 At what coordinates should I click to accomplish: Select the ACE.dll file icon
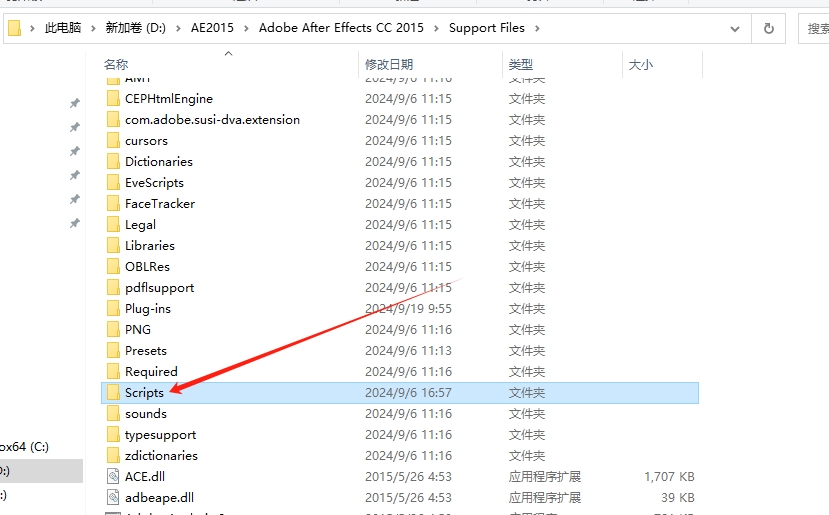pos(113,476)
